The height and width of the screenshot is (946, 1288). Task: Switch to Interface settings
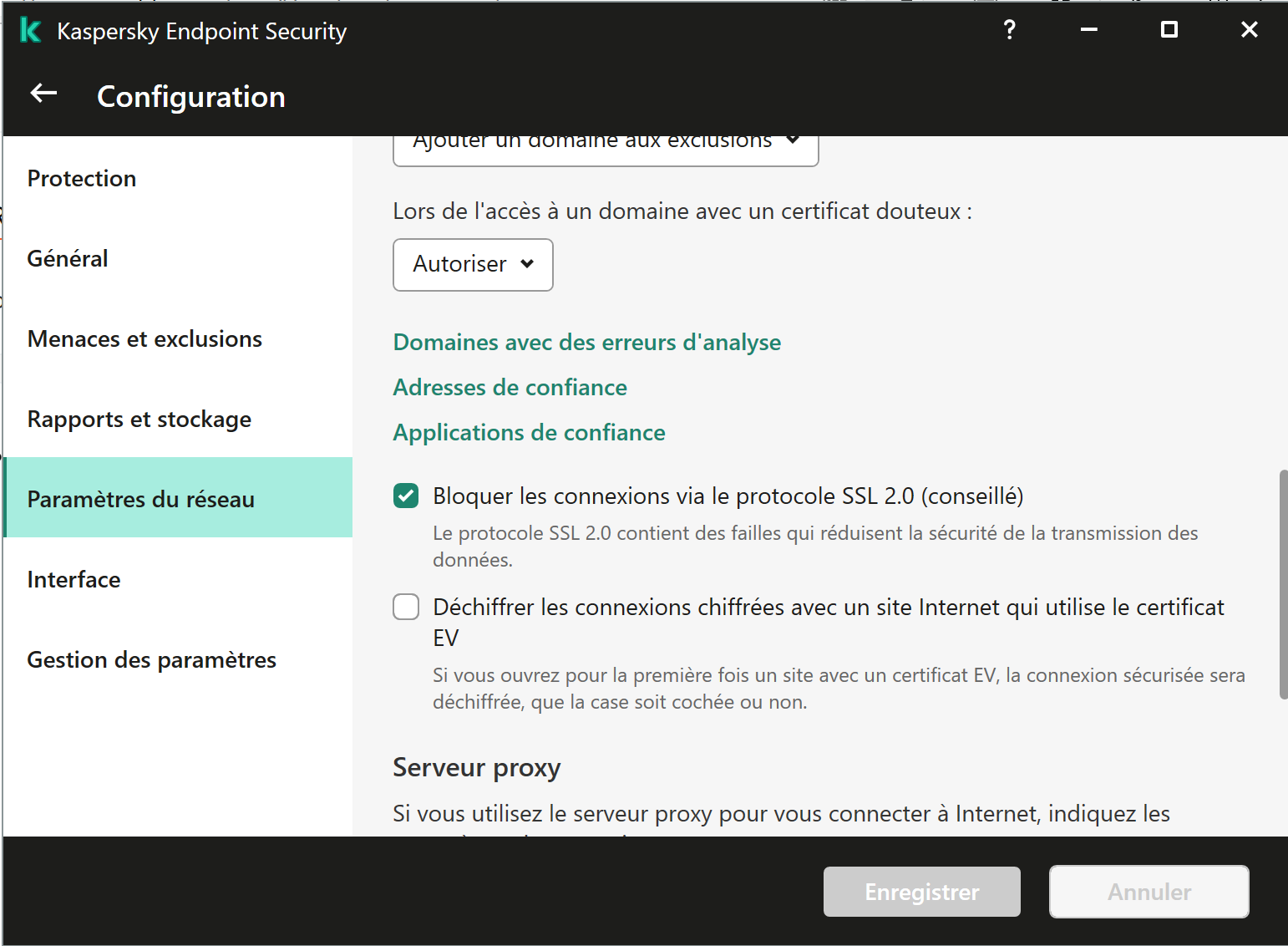[x=178, y=579]
